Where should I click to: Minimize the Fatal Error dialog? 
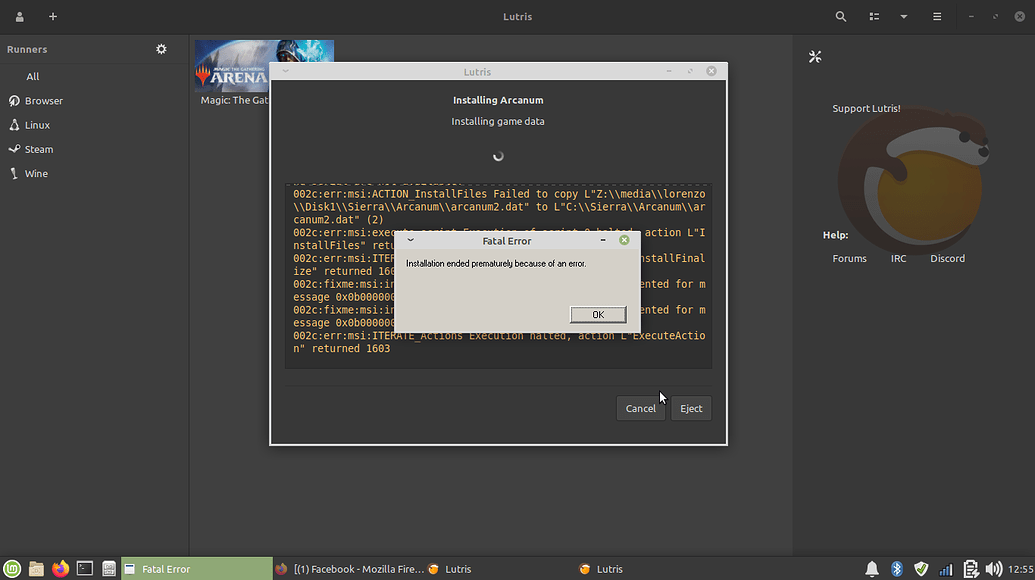click(603, 240)
